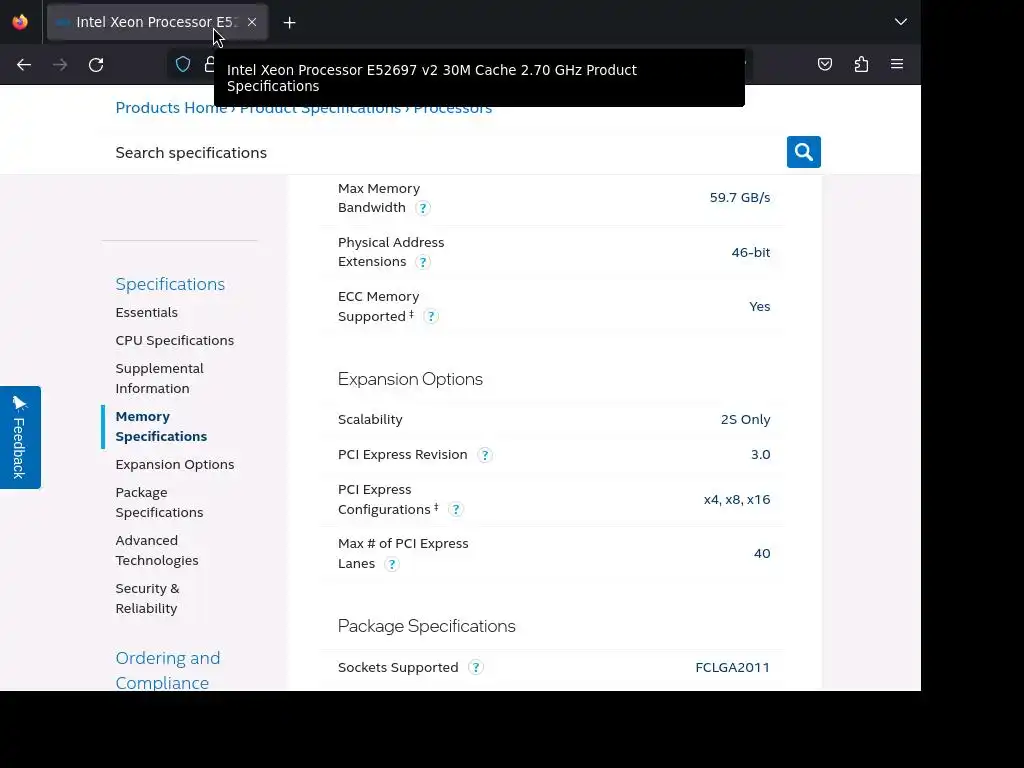This screenshot has width=1024, height=768.
Task: Go to Security & Reliability section
Action: (147, 598)
